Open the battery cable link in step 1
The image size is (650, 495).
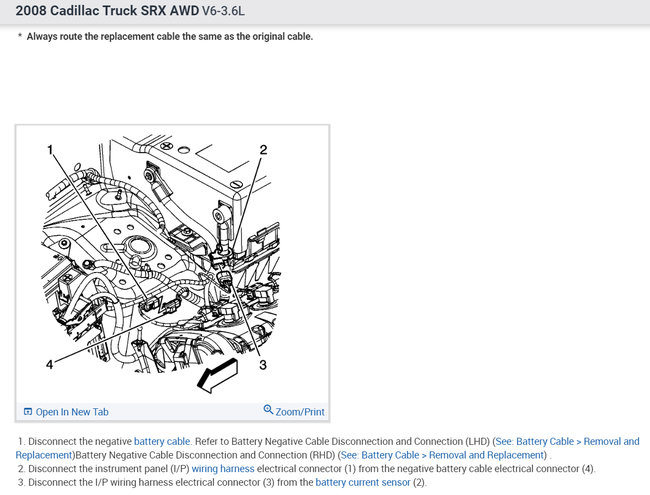click(162, 441)
